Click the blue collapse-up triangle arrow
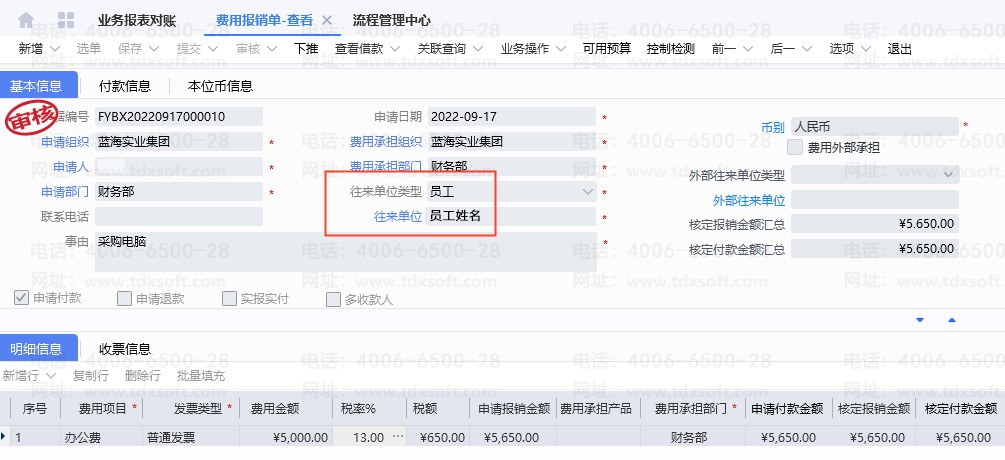This screenshot has height=460, width=1005. click(951, 320)
